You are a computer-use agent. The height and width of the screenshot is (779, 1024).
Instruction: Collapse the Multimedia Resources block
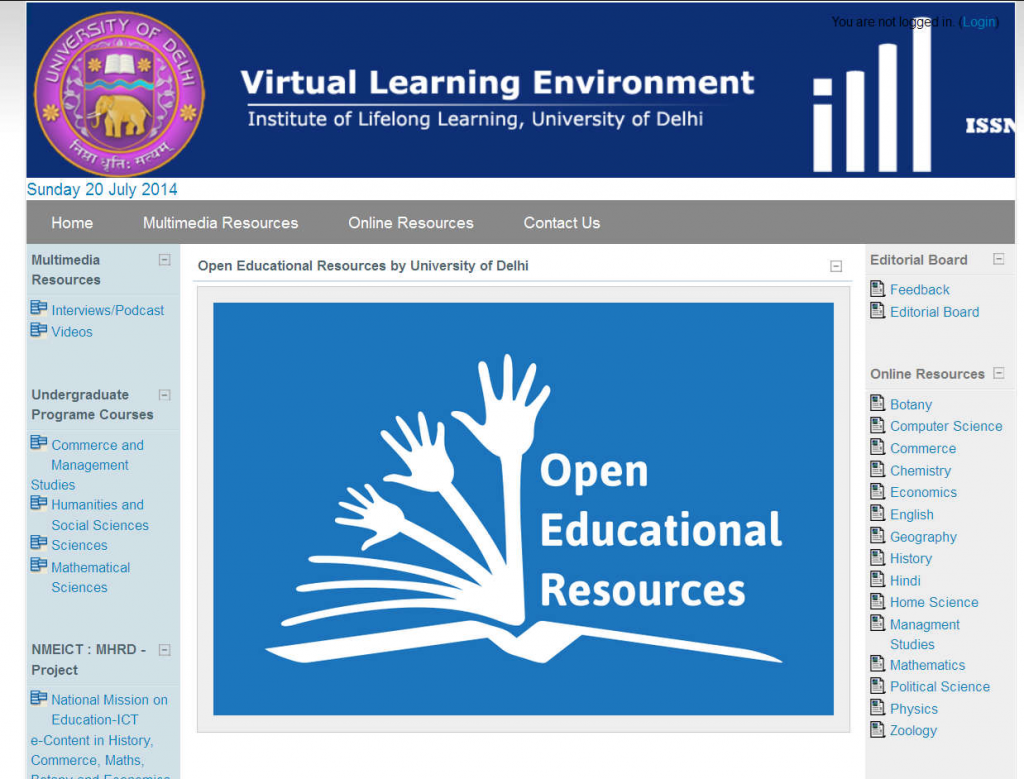point(163,258)
